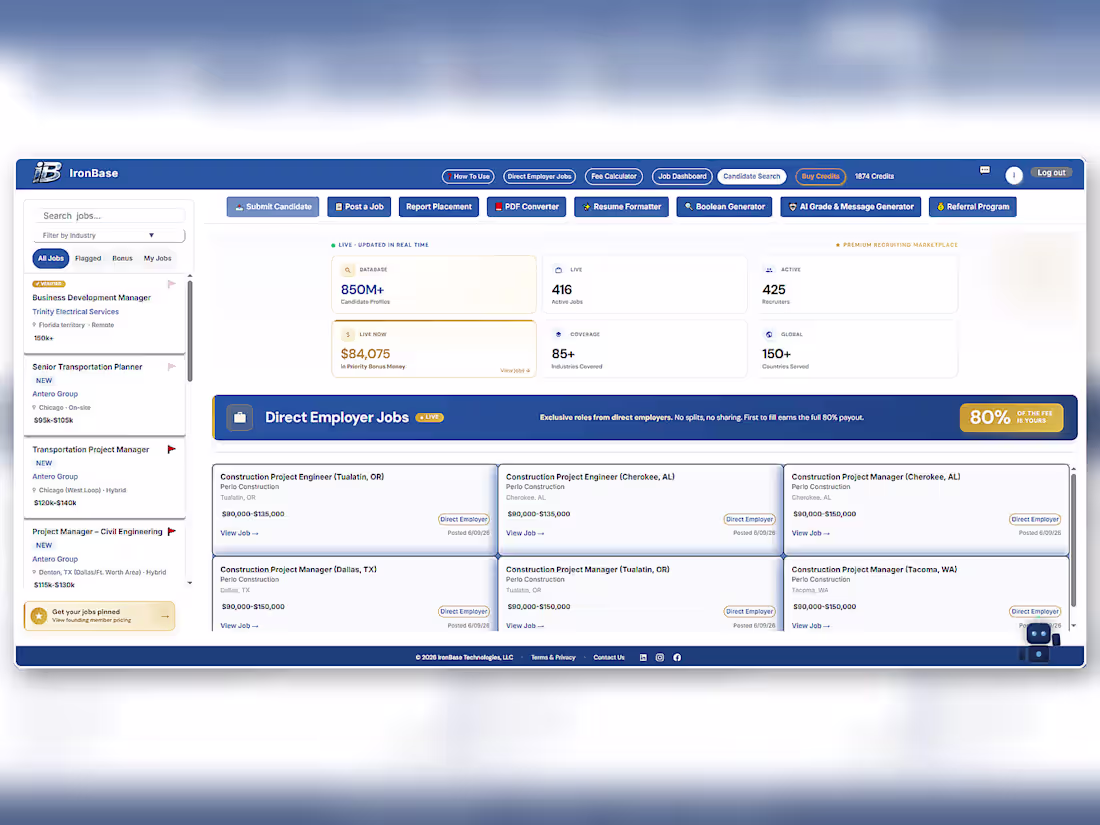Image resolution: width=1100 pixels, height=825 pixels.
Task: Unflag the Transportation Project Manager job
Action: click(172, 449)
